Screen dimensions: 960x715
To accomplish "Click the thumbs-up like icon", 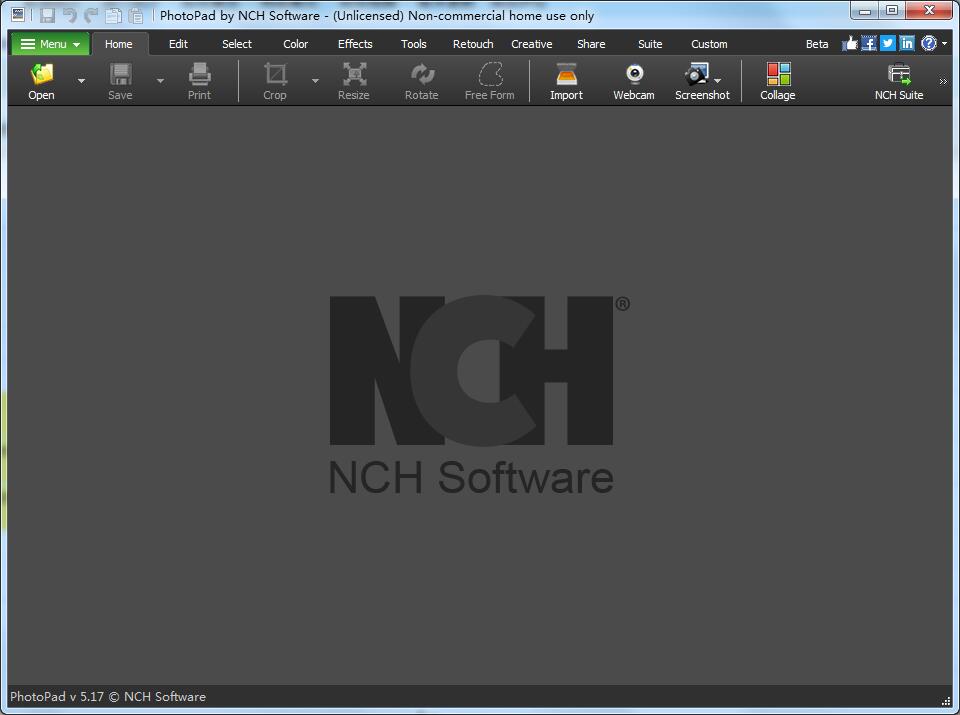I will pyautogui.click(x=850, y=43).
